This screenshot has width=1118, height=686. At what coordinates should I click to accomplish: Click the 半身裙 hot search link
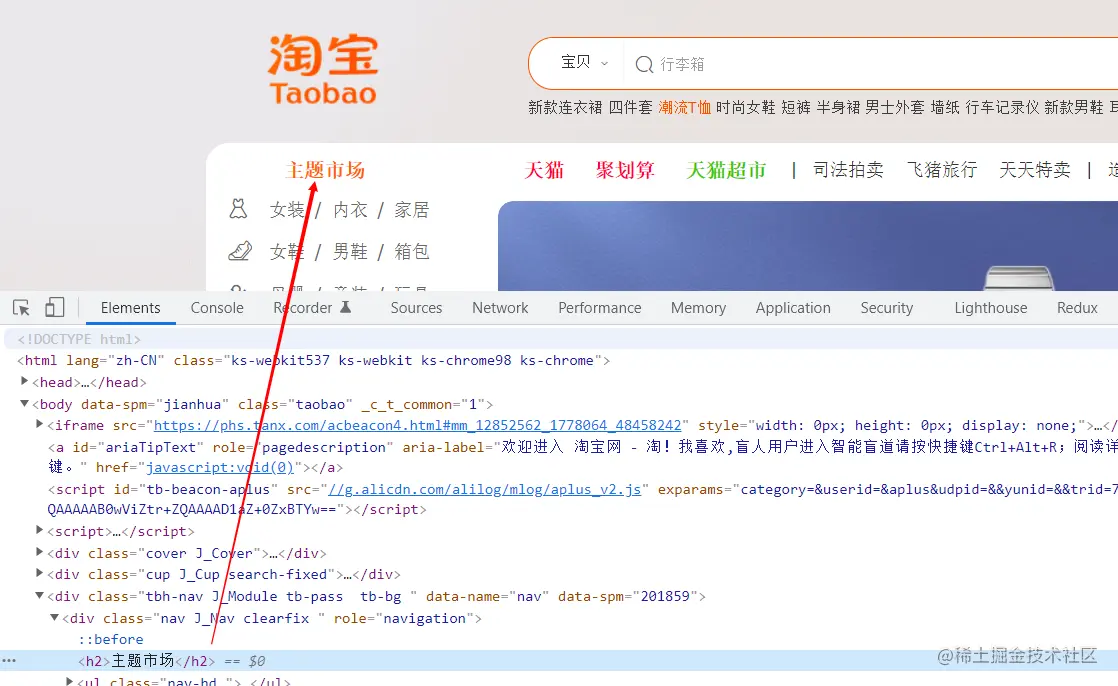coord(838,107)
